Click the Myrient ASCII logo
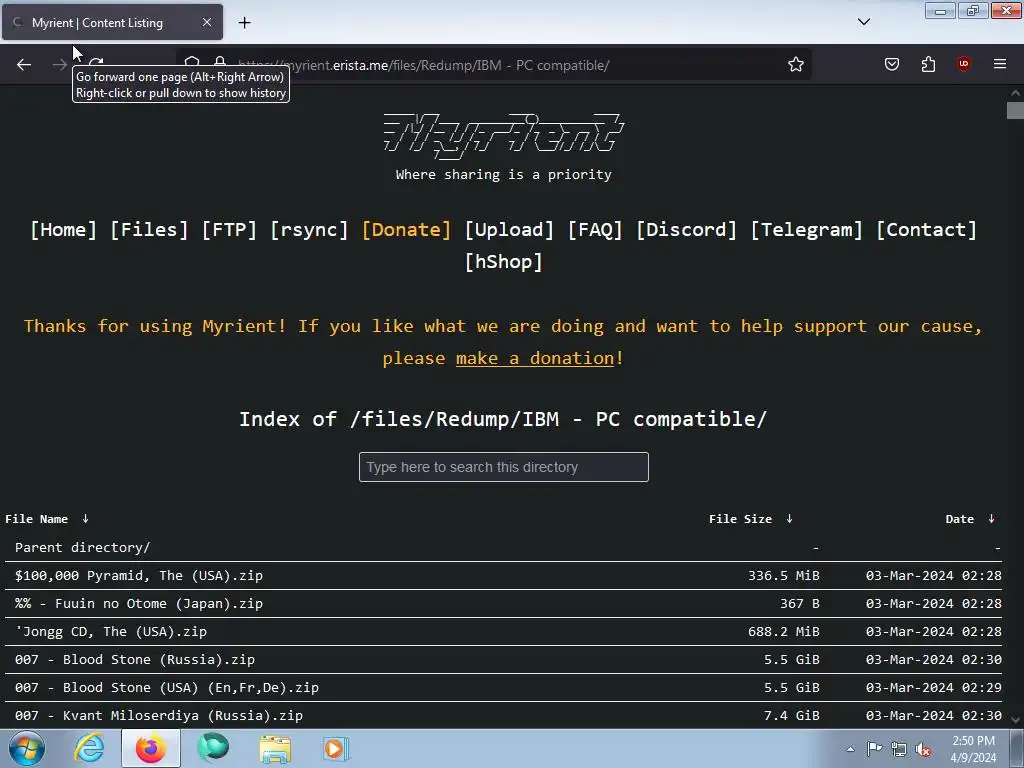This screenshot has height=768, width=1024. [x=504, y=136]
